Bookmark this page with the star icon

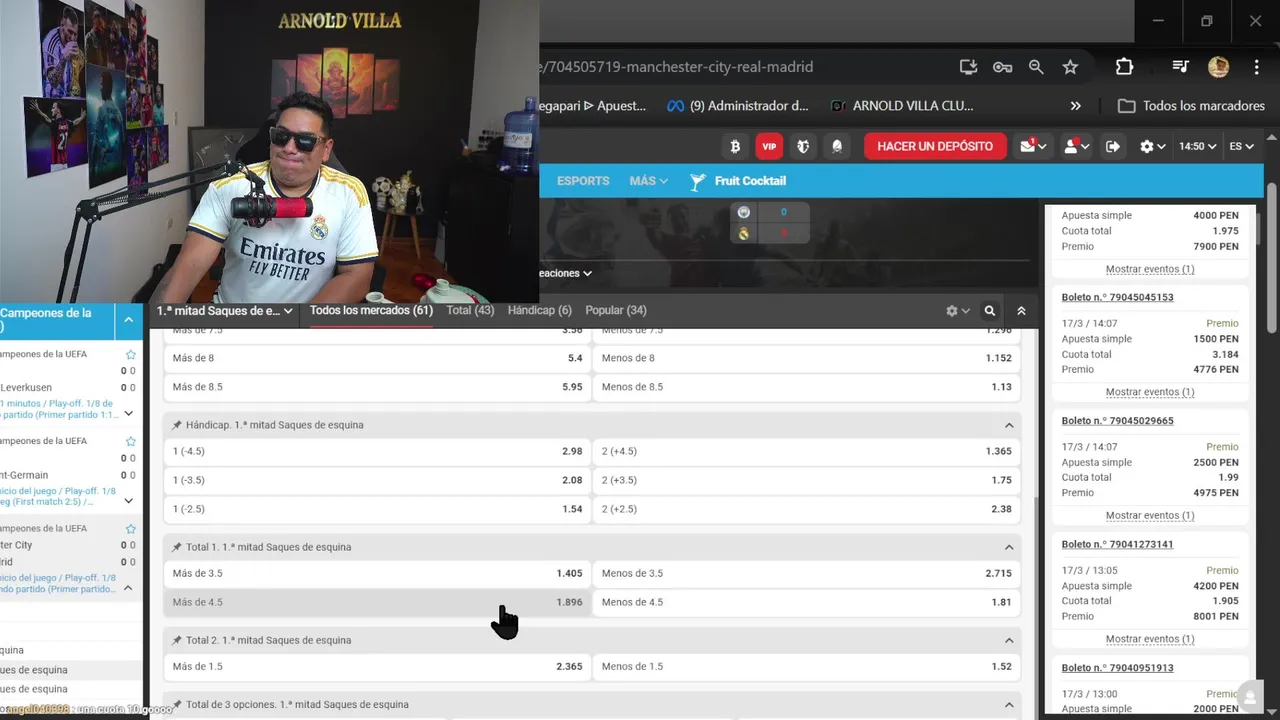(x=1070, y=67)
